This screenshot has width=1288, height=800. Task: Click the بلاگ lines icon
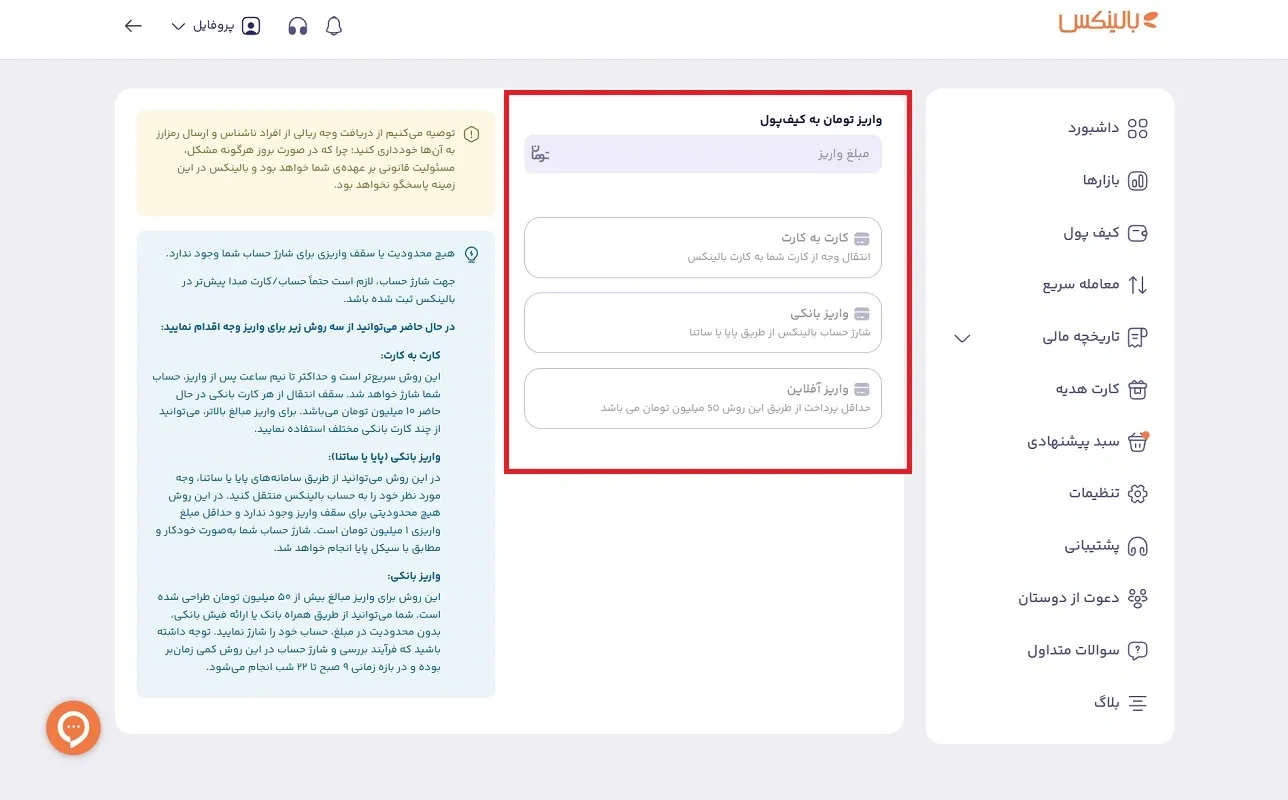pos(1137,703)
